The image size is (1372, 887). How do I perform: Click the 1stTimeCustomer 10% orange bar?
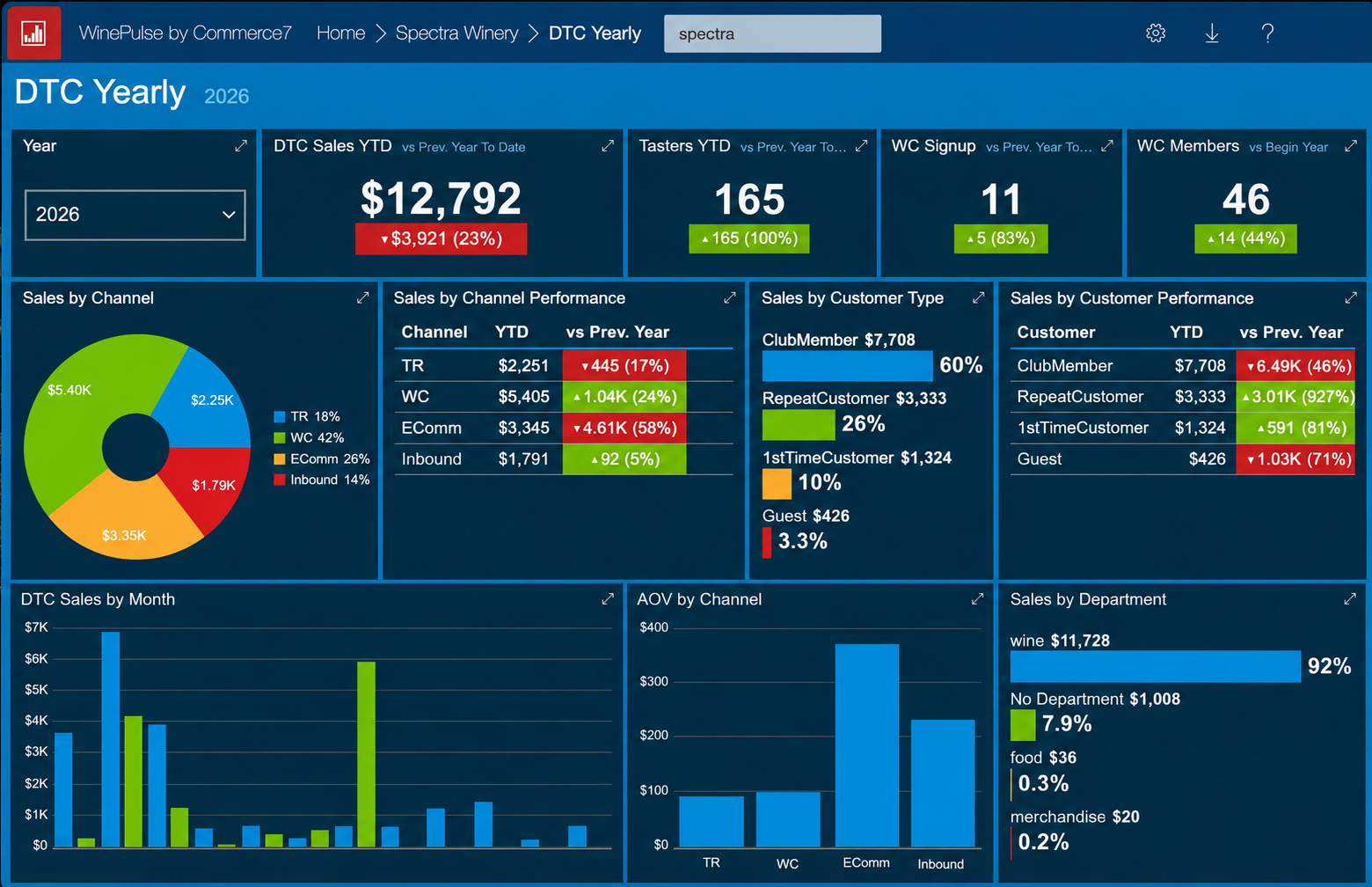click(x=777, y=483)
